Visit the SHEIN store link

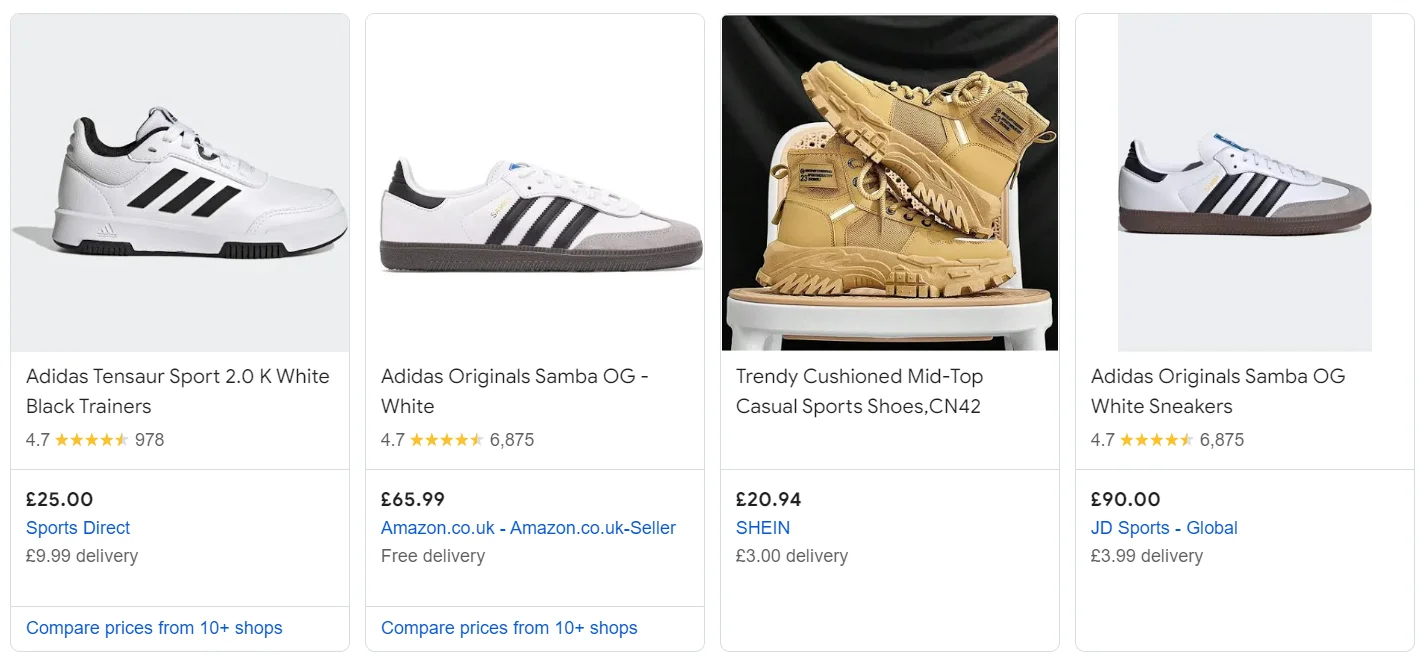click(763, 528)
